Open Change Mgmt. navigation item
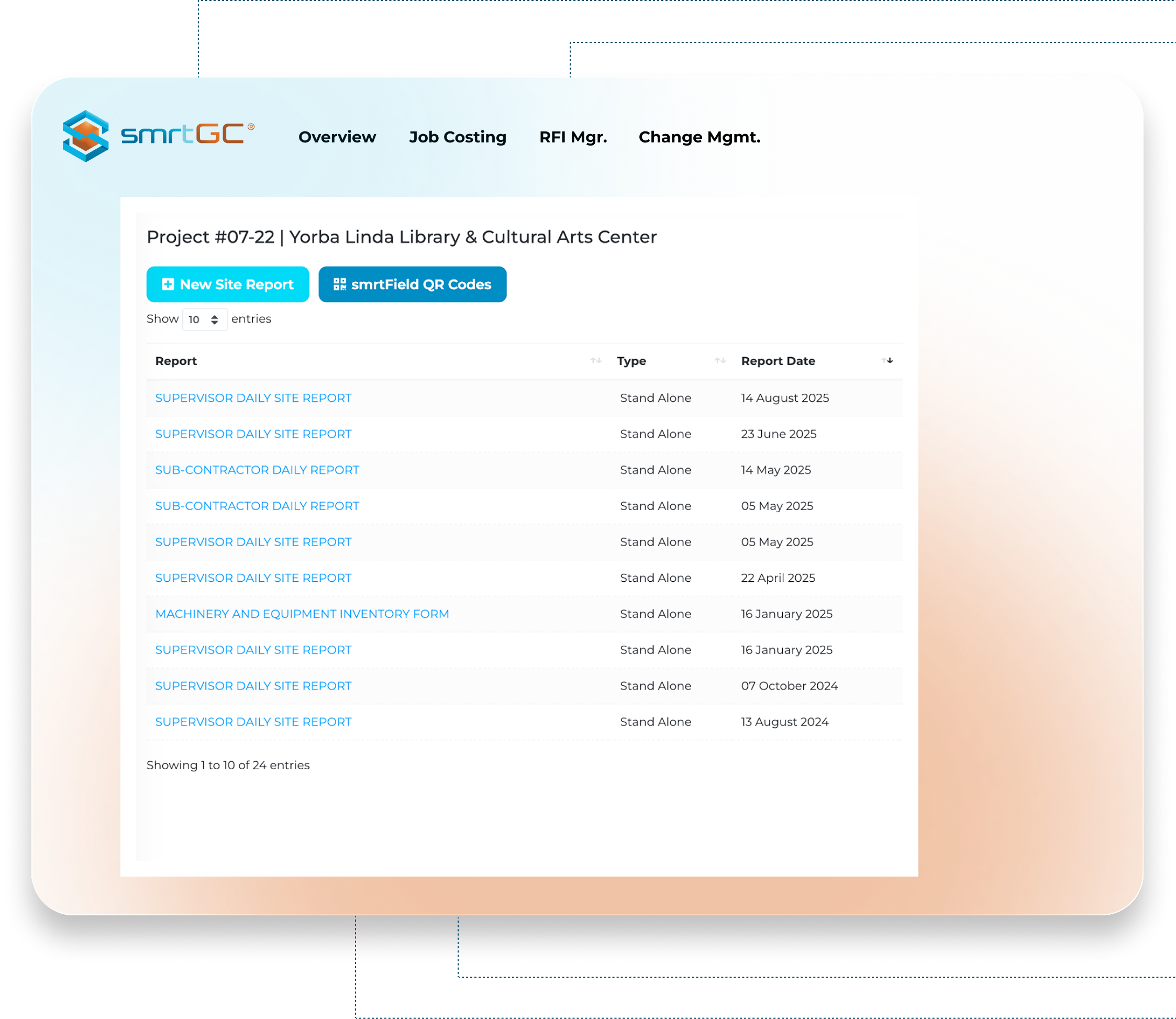This screenshot has height=1019, width=1176. tap(699, 137)
